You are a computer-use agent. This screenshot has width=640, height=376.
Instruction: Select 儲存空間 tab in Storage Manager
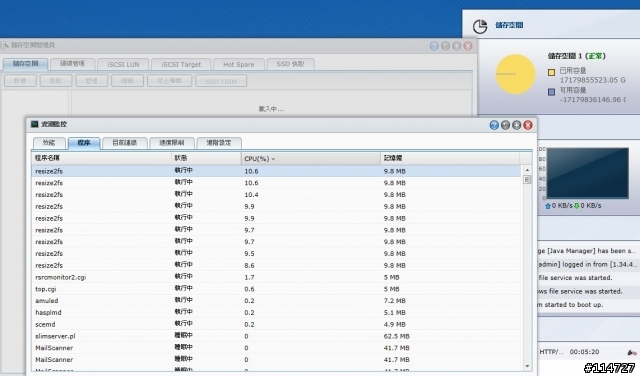coord(25,64)
